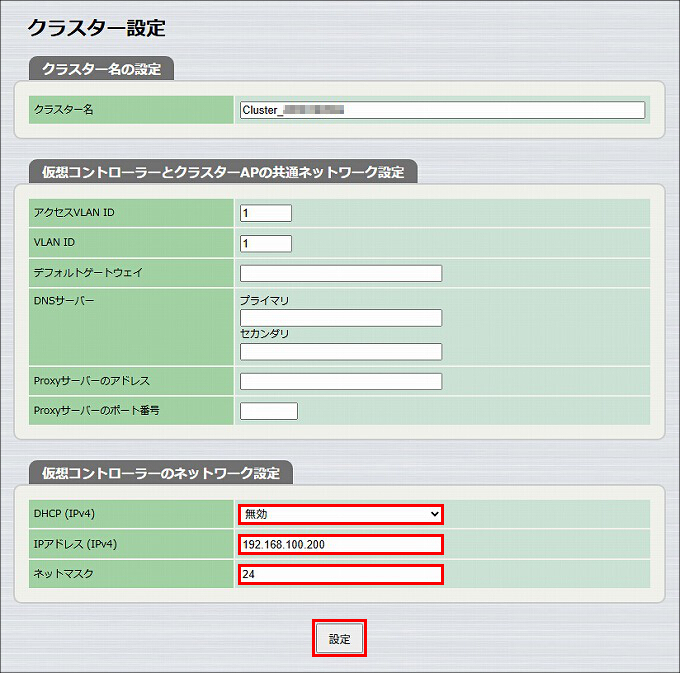The width and height of the screenshot is (680, 673).
Task: Click the アクセスVLAN ID input field
Action: pyautogui.click(x=266, y=213)
